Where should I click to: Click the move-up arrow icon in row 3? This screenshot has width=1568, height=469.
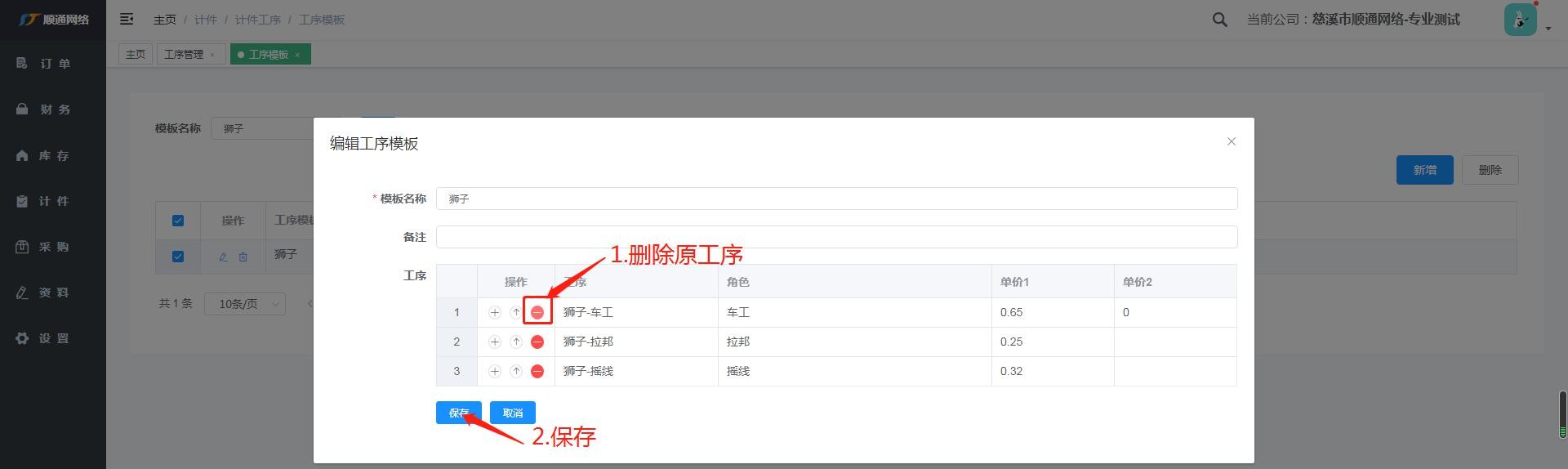[x=516, y=371]
